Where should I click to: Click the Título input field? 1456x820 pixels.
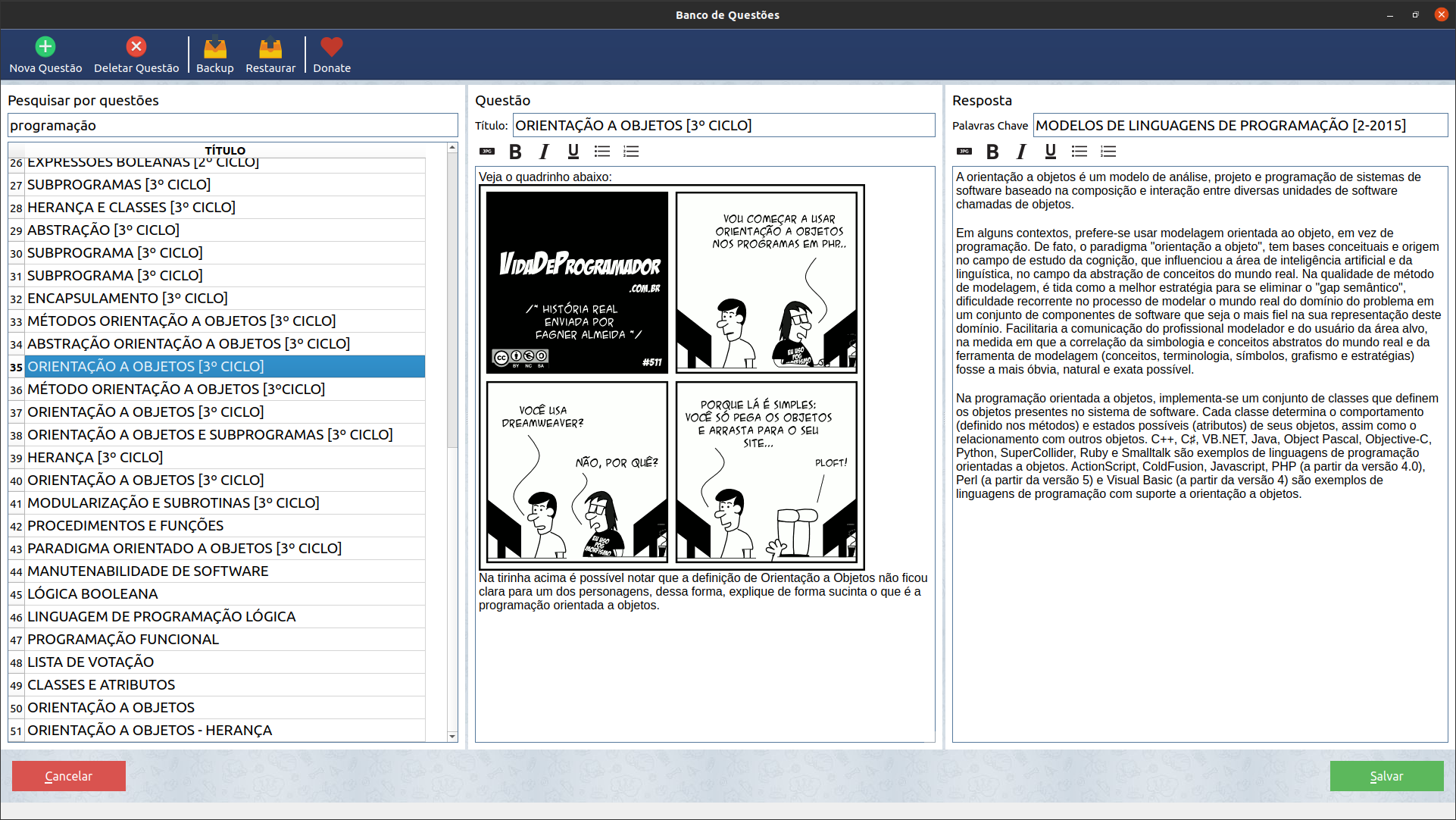pyautogui.click(x=723, y=125)
